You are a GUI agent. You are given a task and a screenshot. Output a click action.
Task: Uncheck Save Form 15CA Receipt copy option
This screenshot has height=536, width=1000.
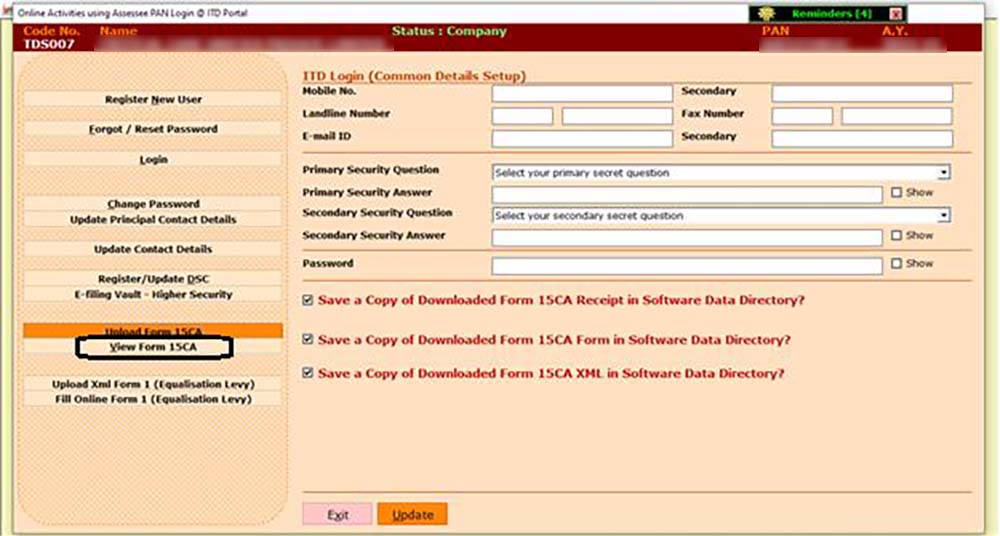[x=308, y=300]
